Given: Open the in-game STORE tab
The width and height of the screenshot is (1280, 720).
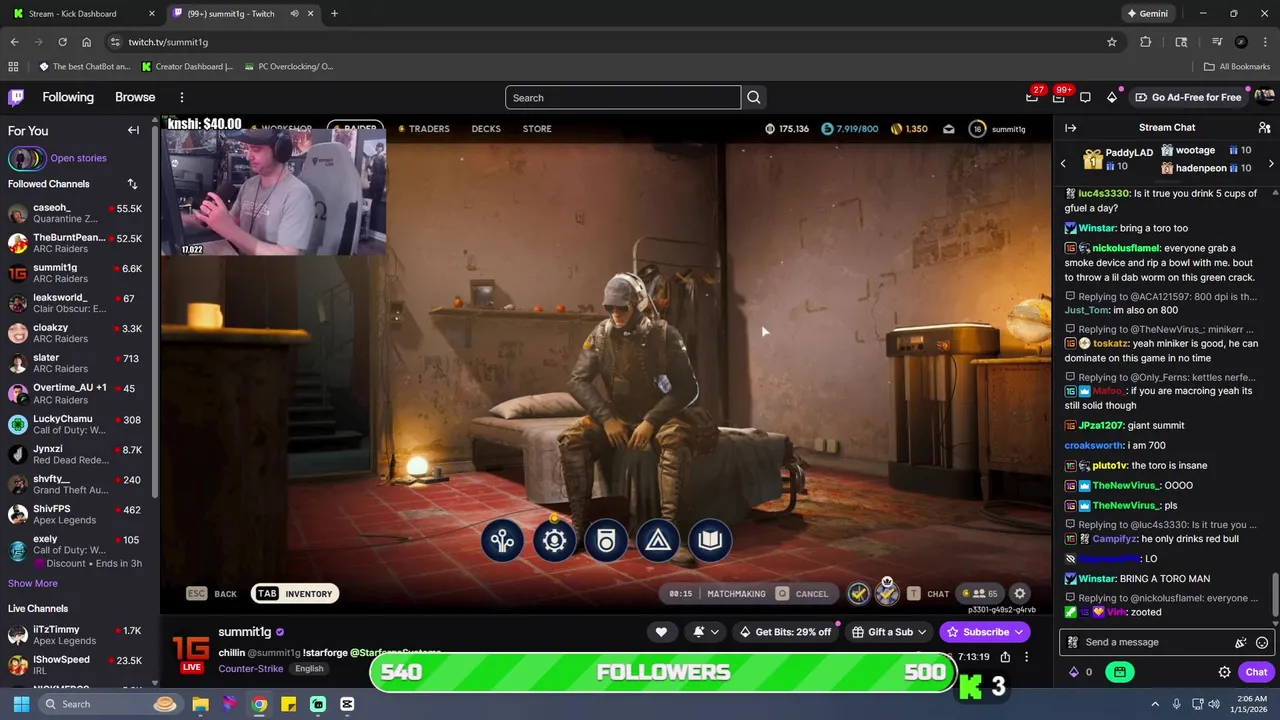Looking at the screenshot, I should click(537, 129).
